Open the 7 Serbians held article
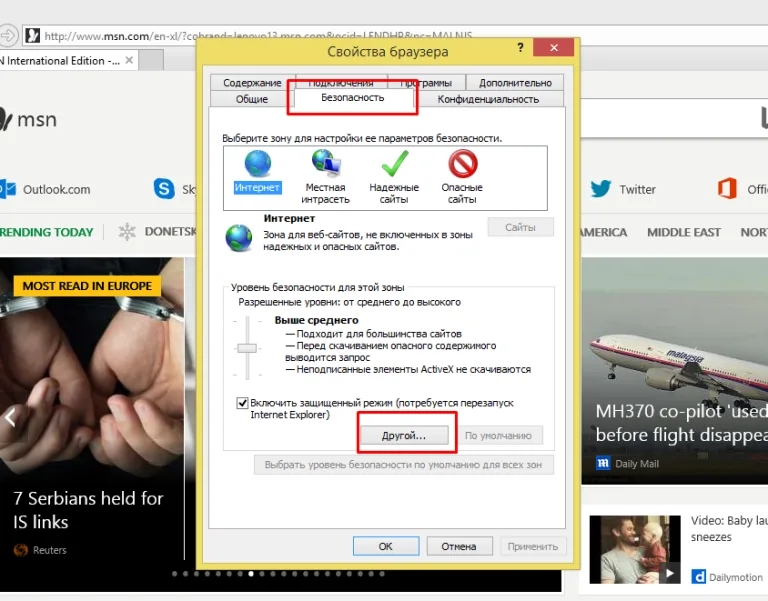The image size is (768, 601). (89, 510)
